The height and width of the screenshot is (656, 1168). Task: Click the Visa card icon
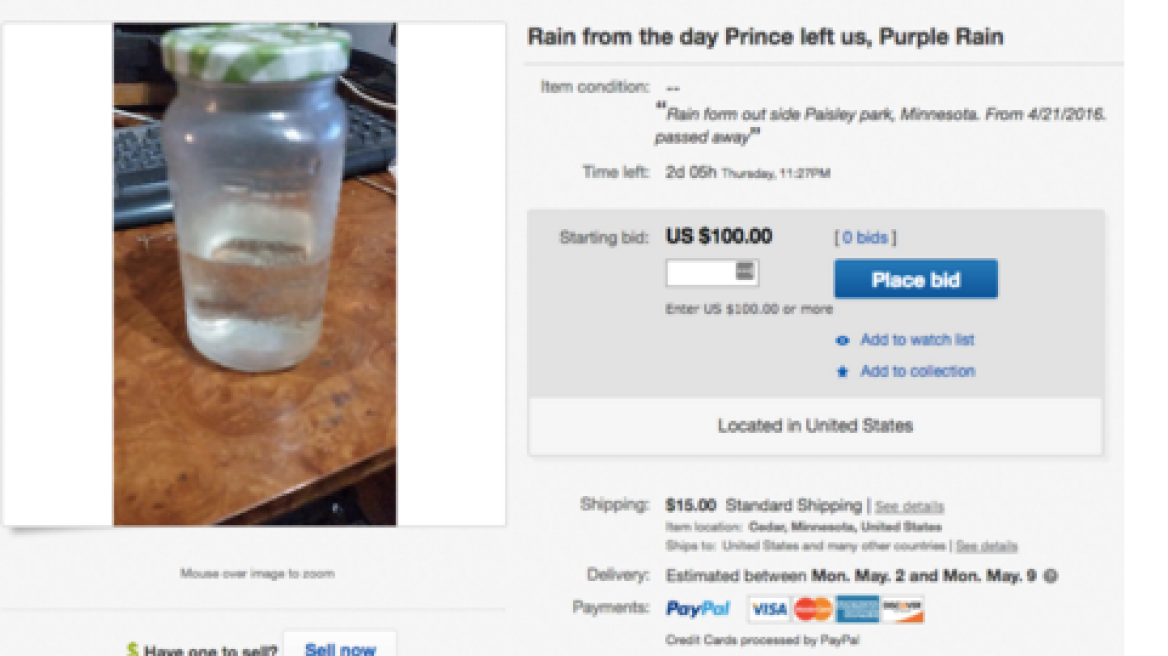click(x=769, y=608)
